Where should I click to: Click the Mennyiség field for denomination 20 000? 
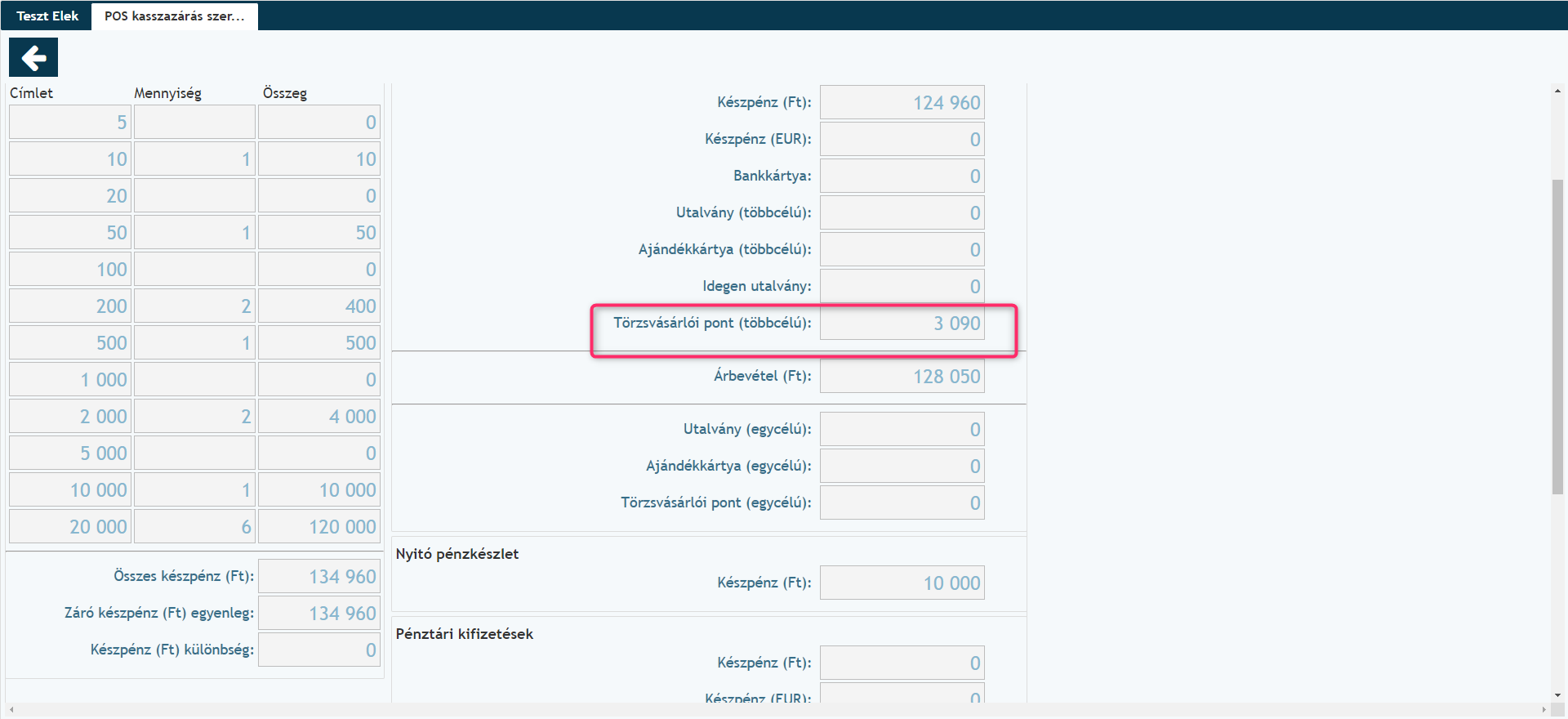[x=194, y=527]
